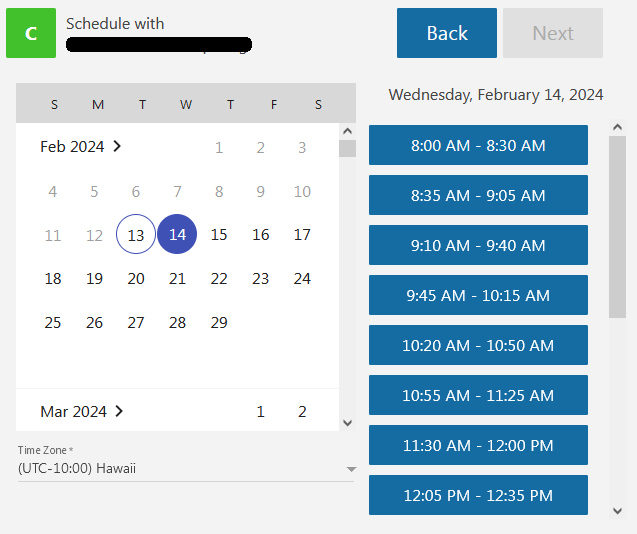This screenshot has height=534, width=637.
Task: Select March 1 on the calendar
Action: 261,411
